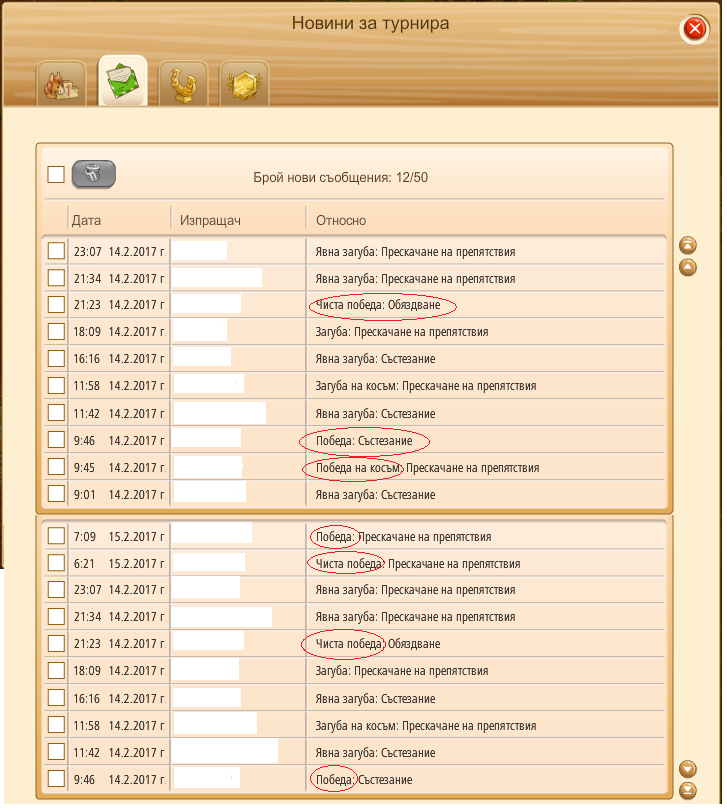
Task: Check the 21:34 row in the lower list
Action: click(56, 616)
